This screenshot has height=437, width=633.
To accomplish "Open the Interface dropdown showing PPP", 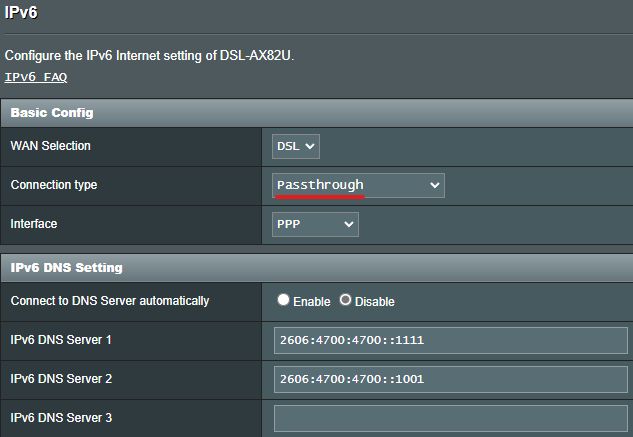I will coord(315,225).
